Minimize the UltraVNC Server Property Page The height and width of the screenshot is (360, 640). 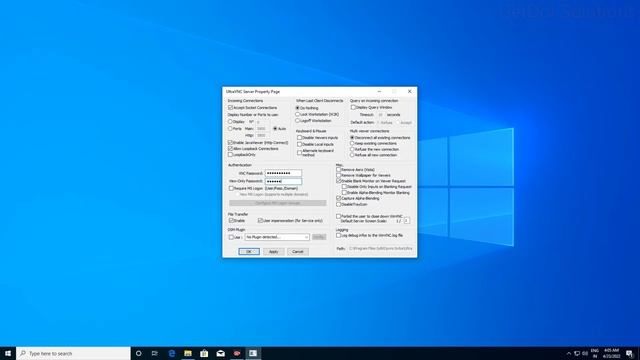tap(379, 91)
